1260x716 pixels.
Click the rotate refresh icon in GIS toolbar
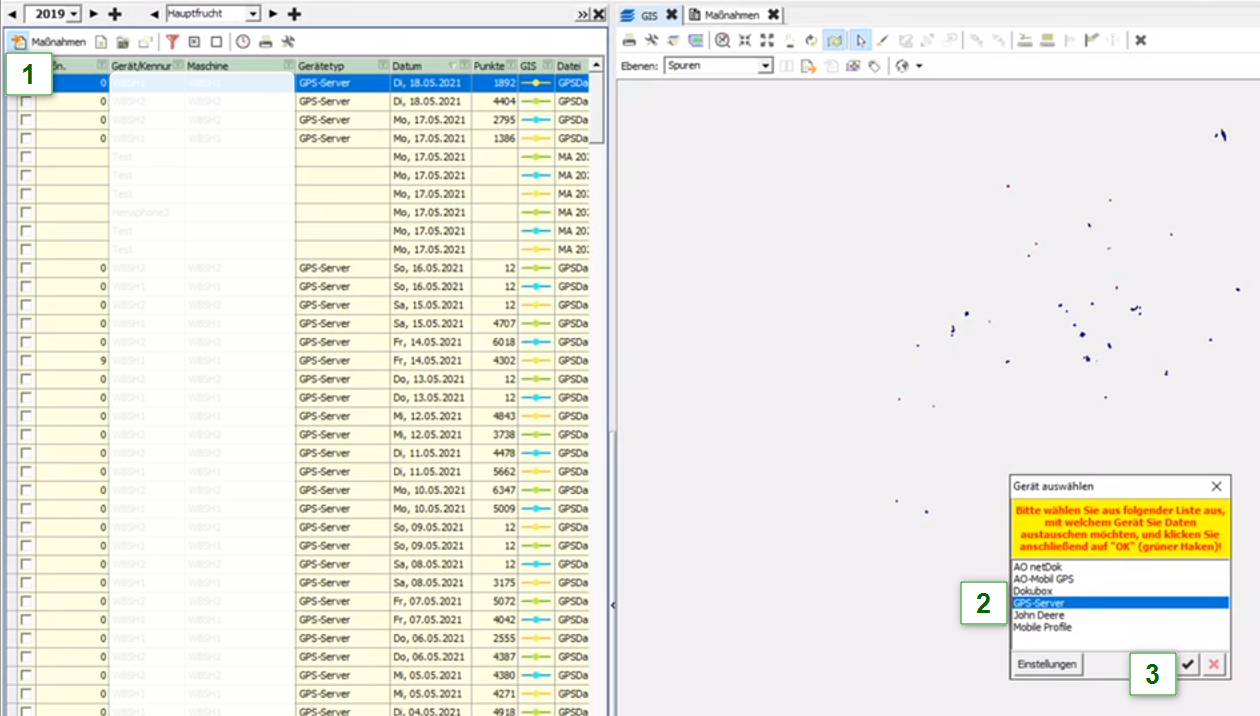(811, 40)
